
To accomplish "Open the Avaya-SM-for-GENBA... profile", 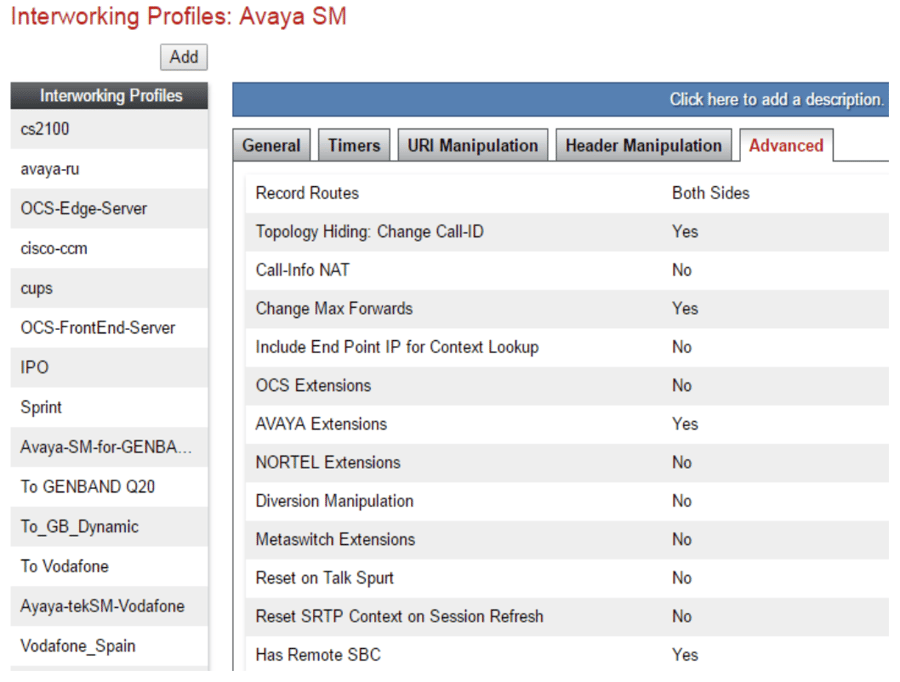I will click(109, 447).
